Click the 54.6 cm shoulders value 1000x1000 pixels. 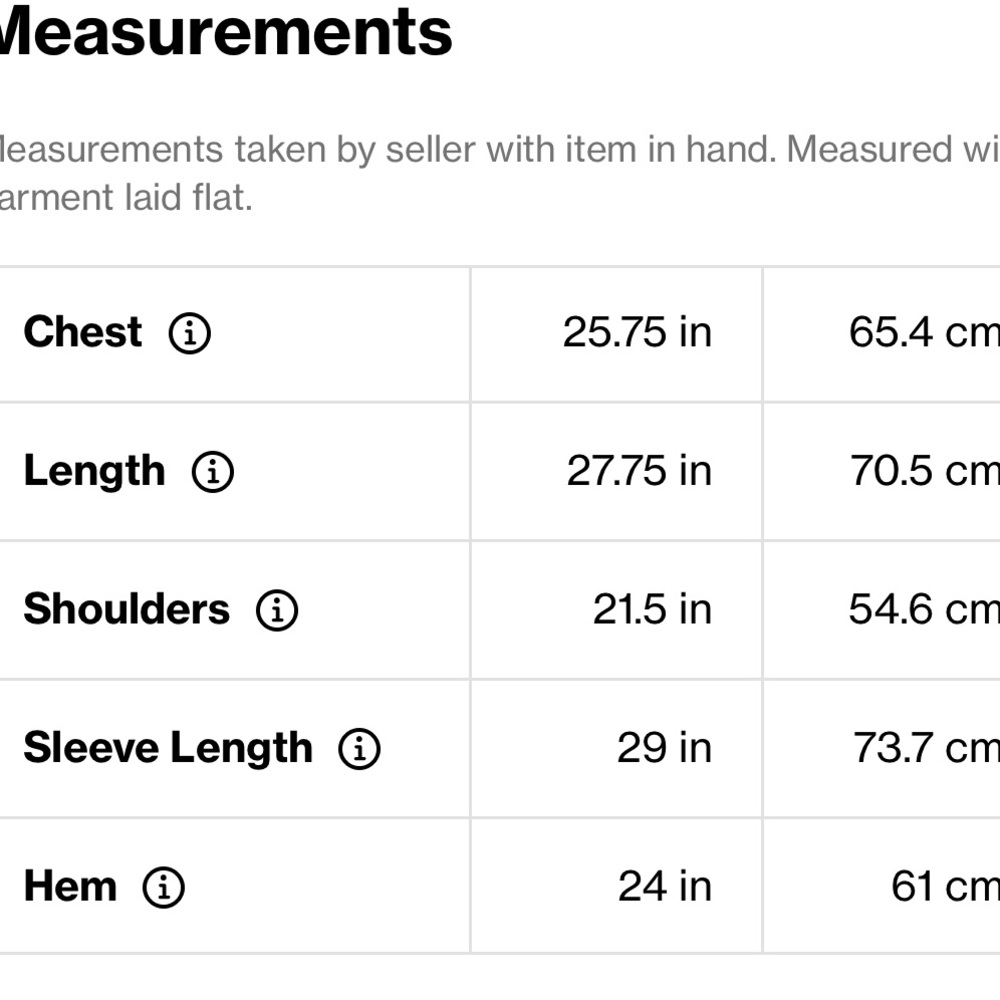point(924,609)
